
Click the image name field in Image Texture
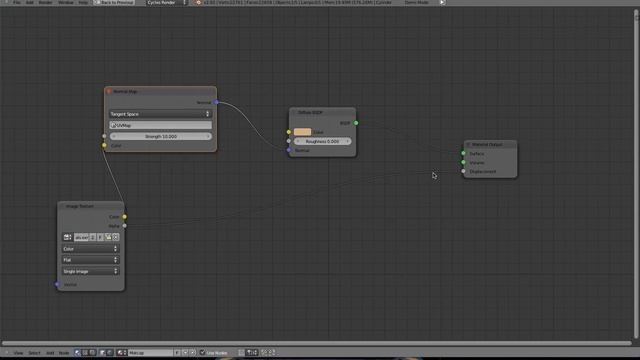click(81, 237)
